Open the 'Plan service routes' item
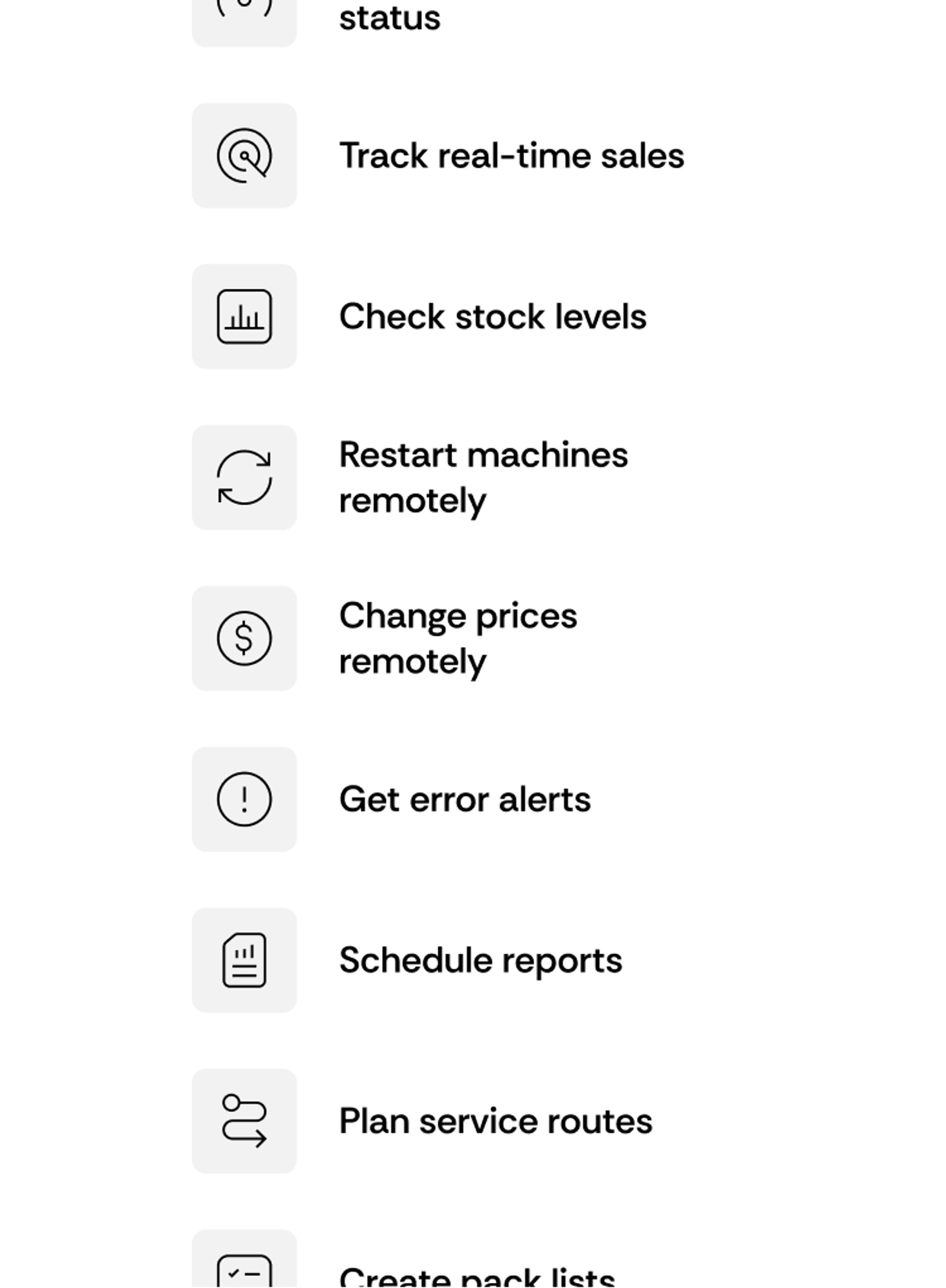Image resolution: width=946 pixels, height=1288 pixels. click(x=496, y=1122)
